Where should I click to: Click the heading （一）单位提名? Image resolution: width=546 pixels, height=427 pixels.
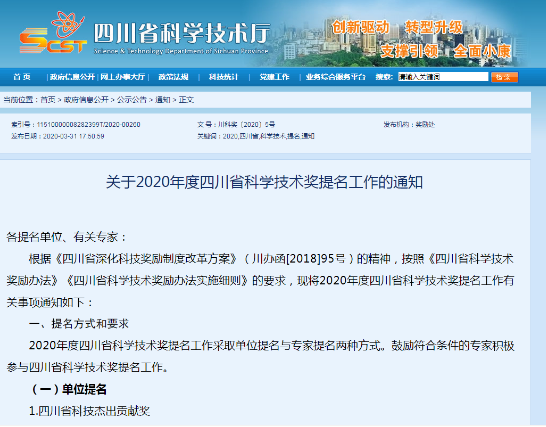69,389
